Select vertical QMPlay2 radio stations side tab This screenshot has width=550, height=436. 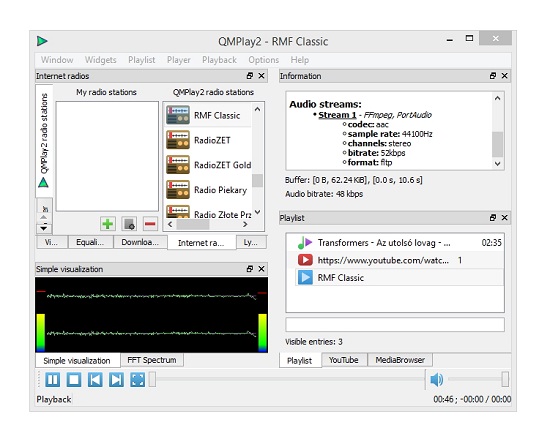44,140
